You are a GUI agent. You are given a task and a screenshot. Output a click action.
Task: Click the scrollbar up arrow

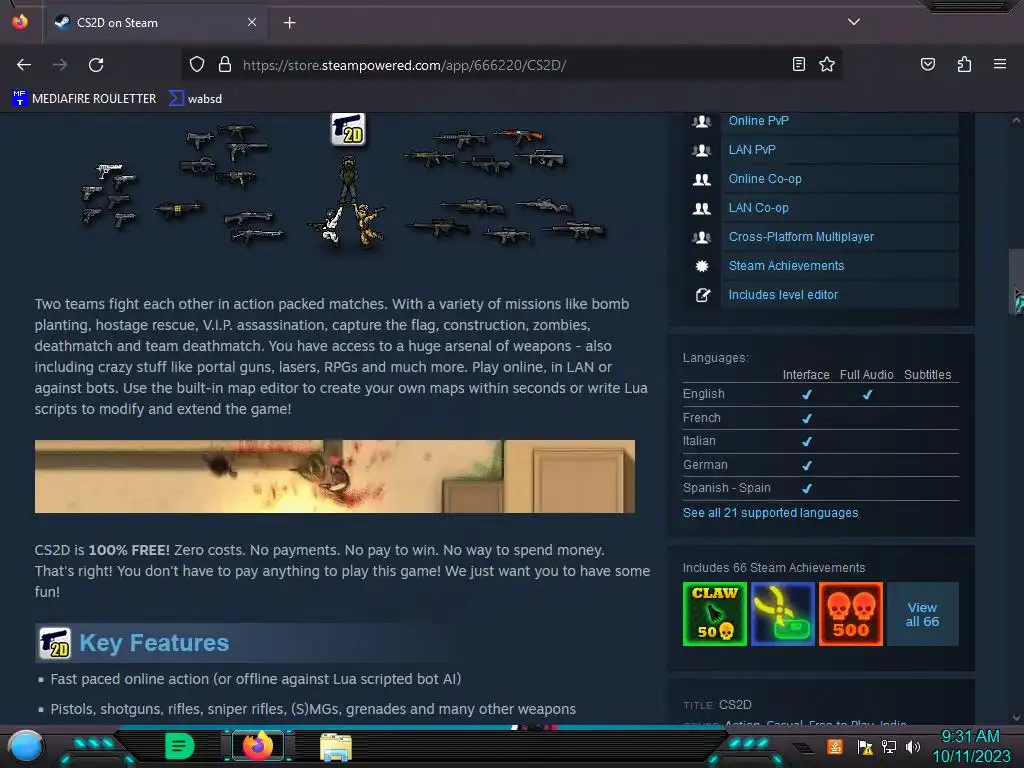pos(1016,120)
